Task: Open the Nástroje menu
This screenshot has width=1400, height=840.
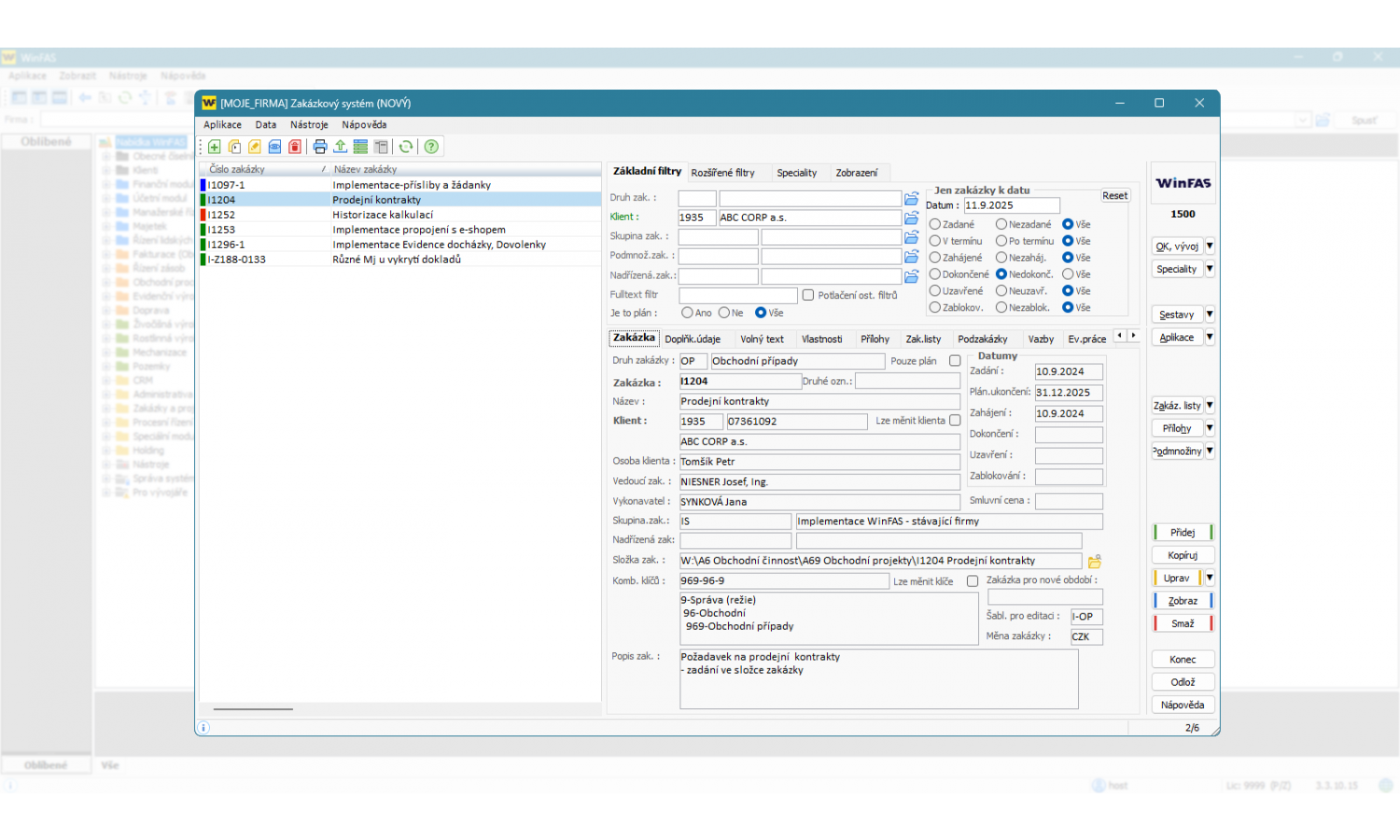Action: [309, 125]
